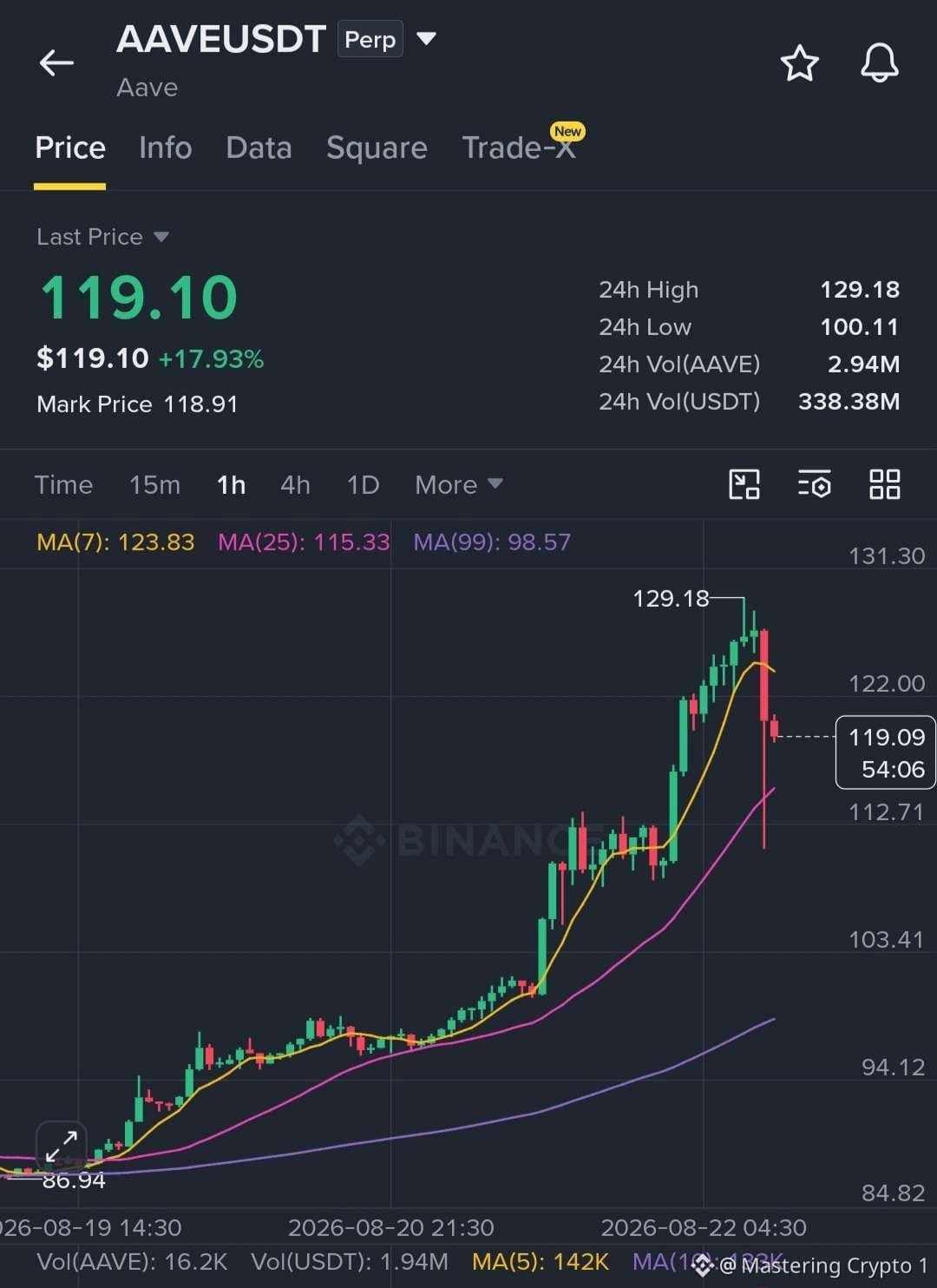Click the 2026-08-20 21:30 time axis label

(x=390, y=1227)
